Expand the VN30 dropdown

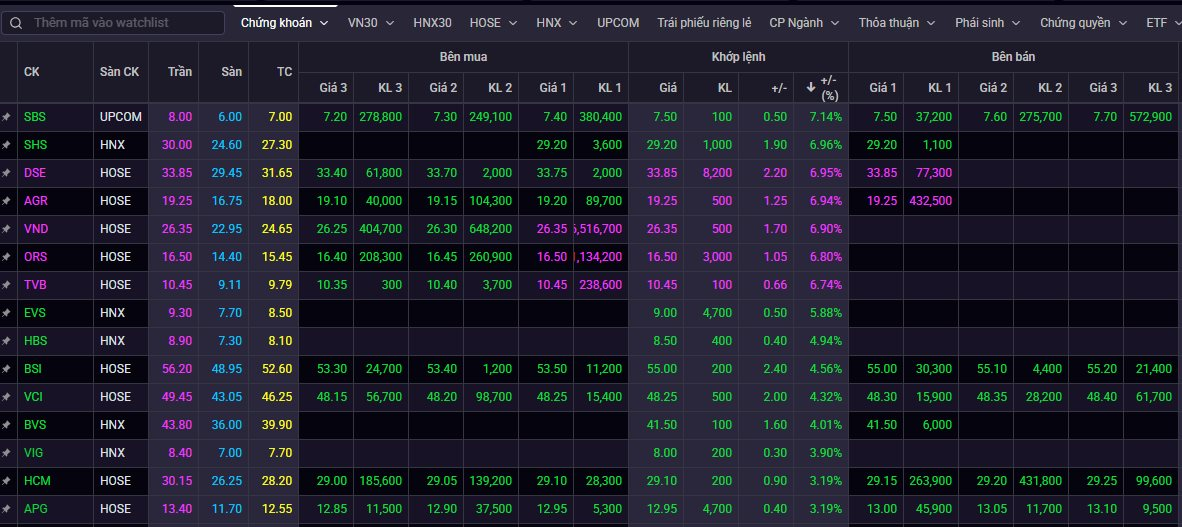[x=370, y=22]
